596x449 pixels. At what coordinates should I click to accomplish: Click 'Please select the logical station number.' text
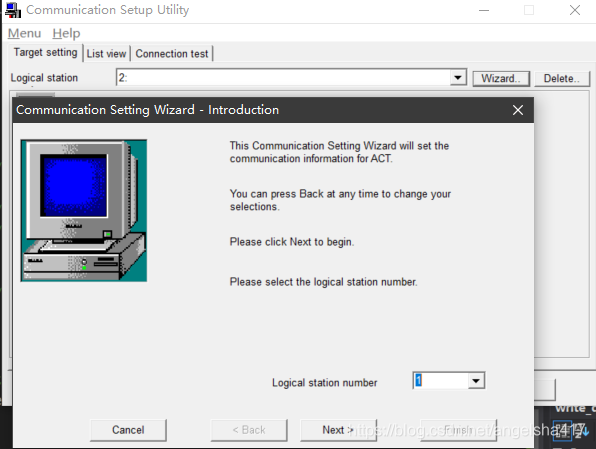323,282
